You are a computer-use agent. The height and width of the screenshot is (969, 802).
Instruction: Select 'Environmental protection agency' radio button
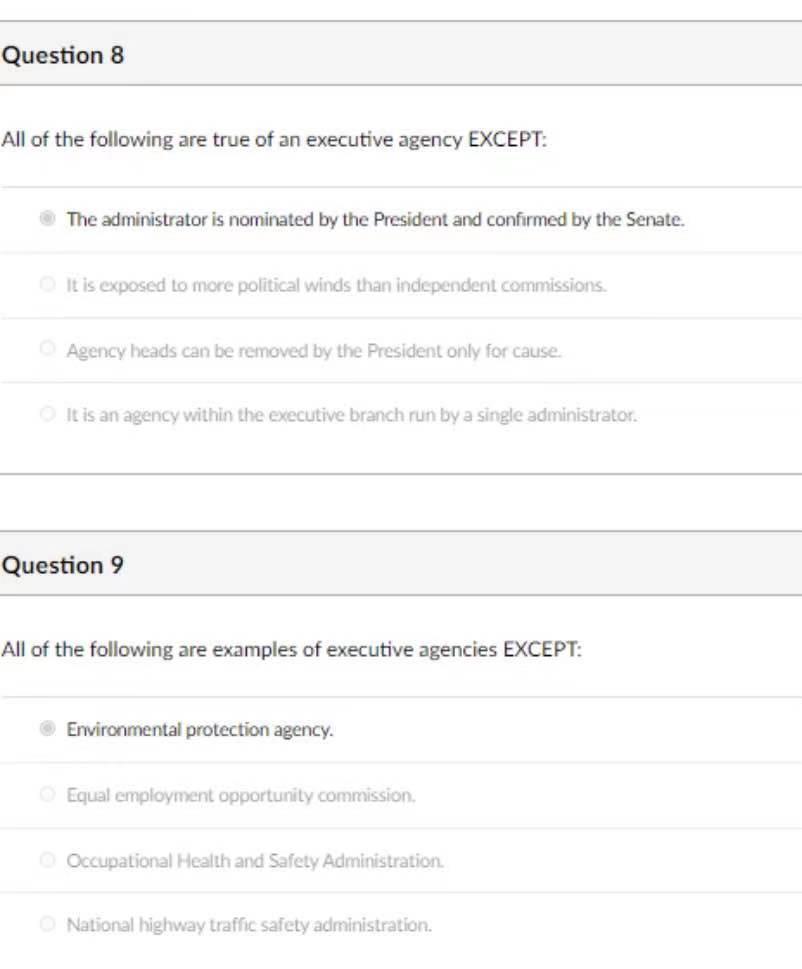[46, 729]
